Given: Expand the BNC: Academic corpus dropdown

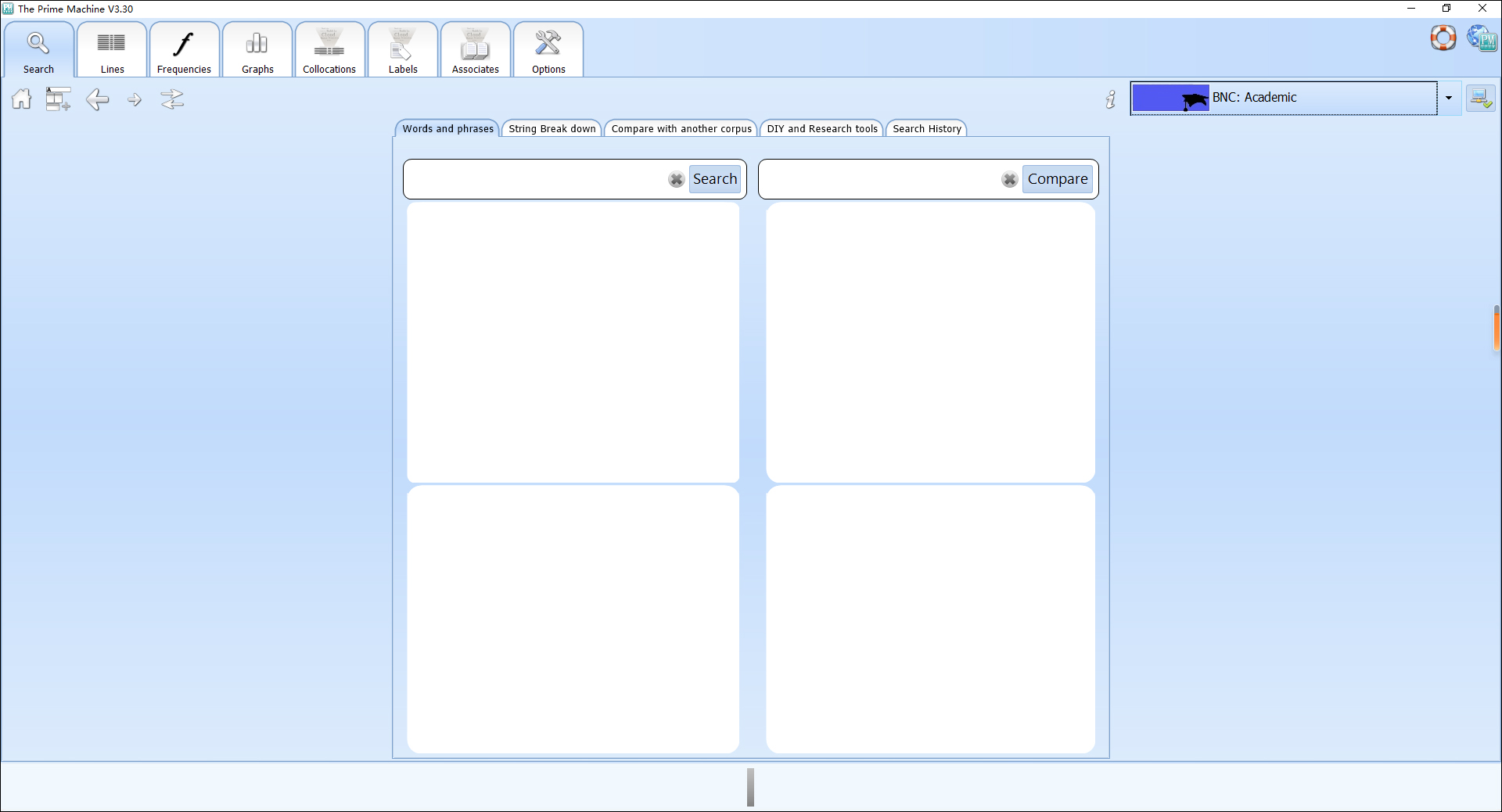Looking at the screenshot, I should [1449, 98].
